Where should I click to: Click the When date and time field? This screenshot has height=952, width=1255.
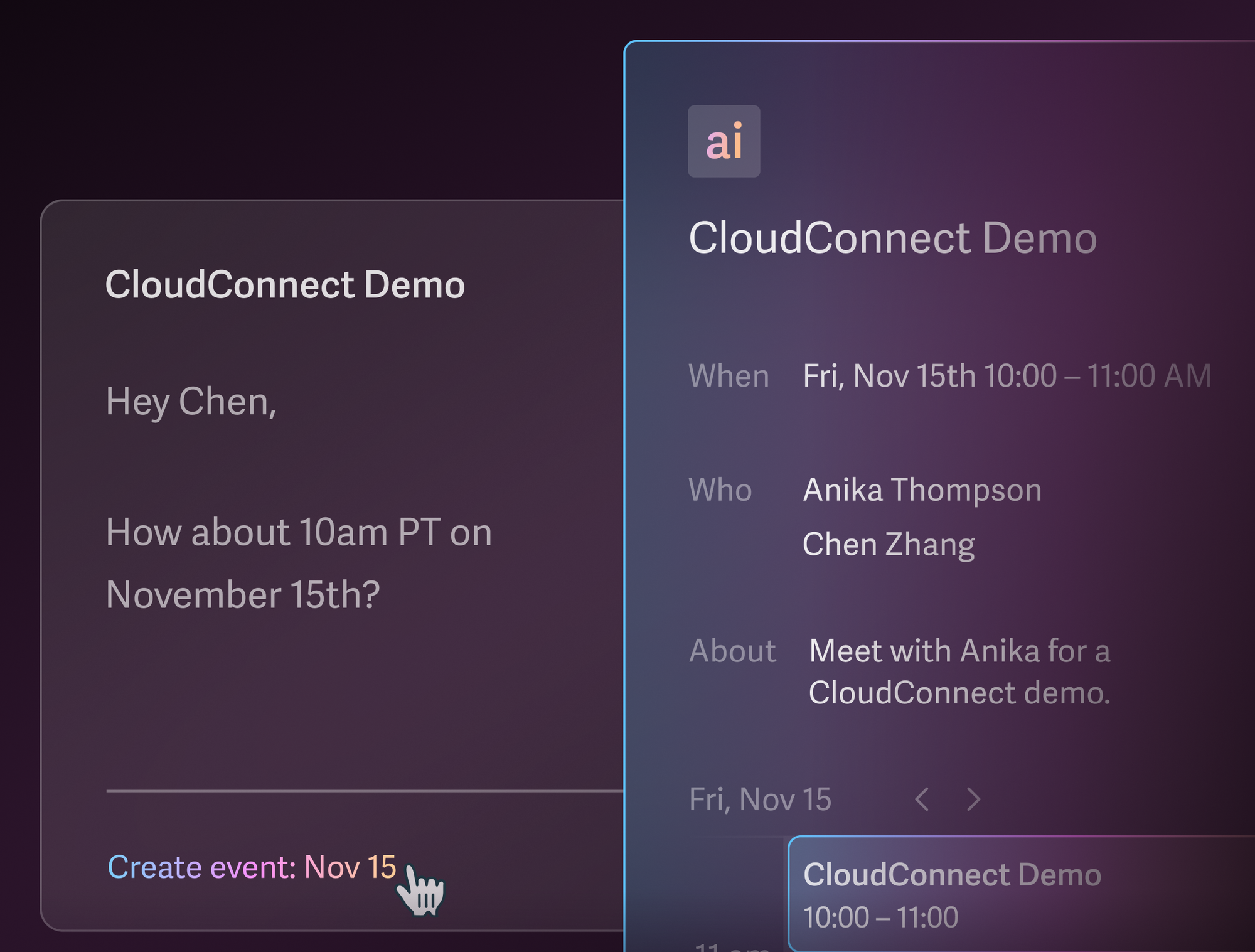click(x=1007, y=376)
